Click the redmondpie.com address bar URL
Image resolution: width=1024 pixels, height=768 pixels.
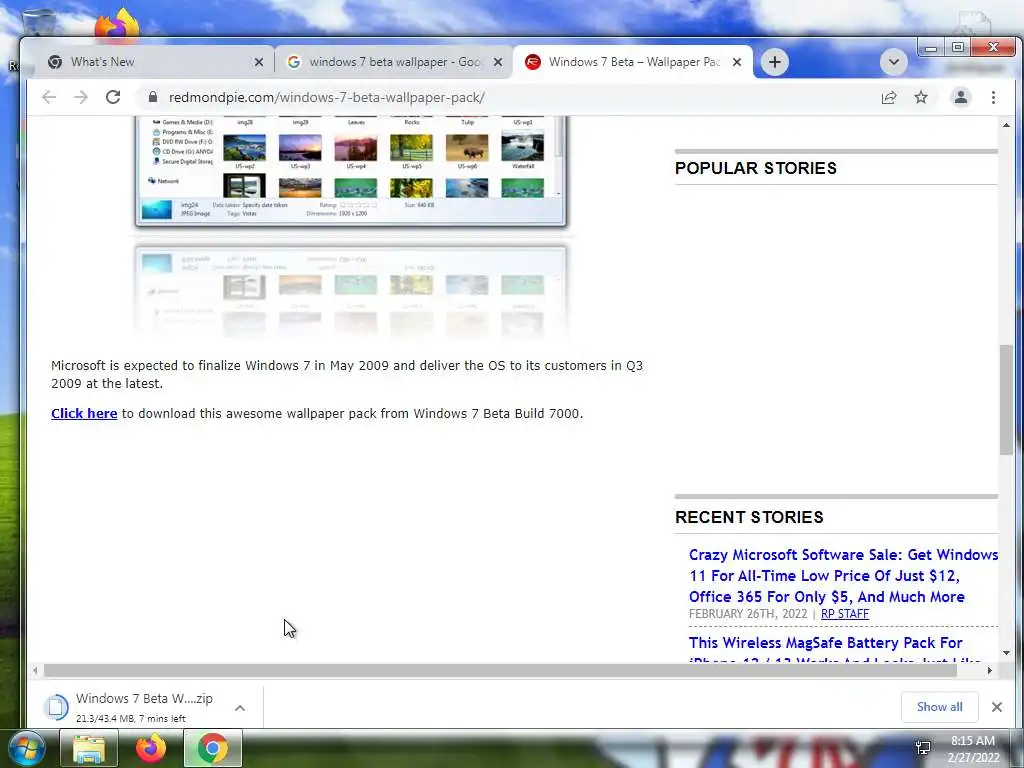(327, 97)
